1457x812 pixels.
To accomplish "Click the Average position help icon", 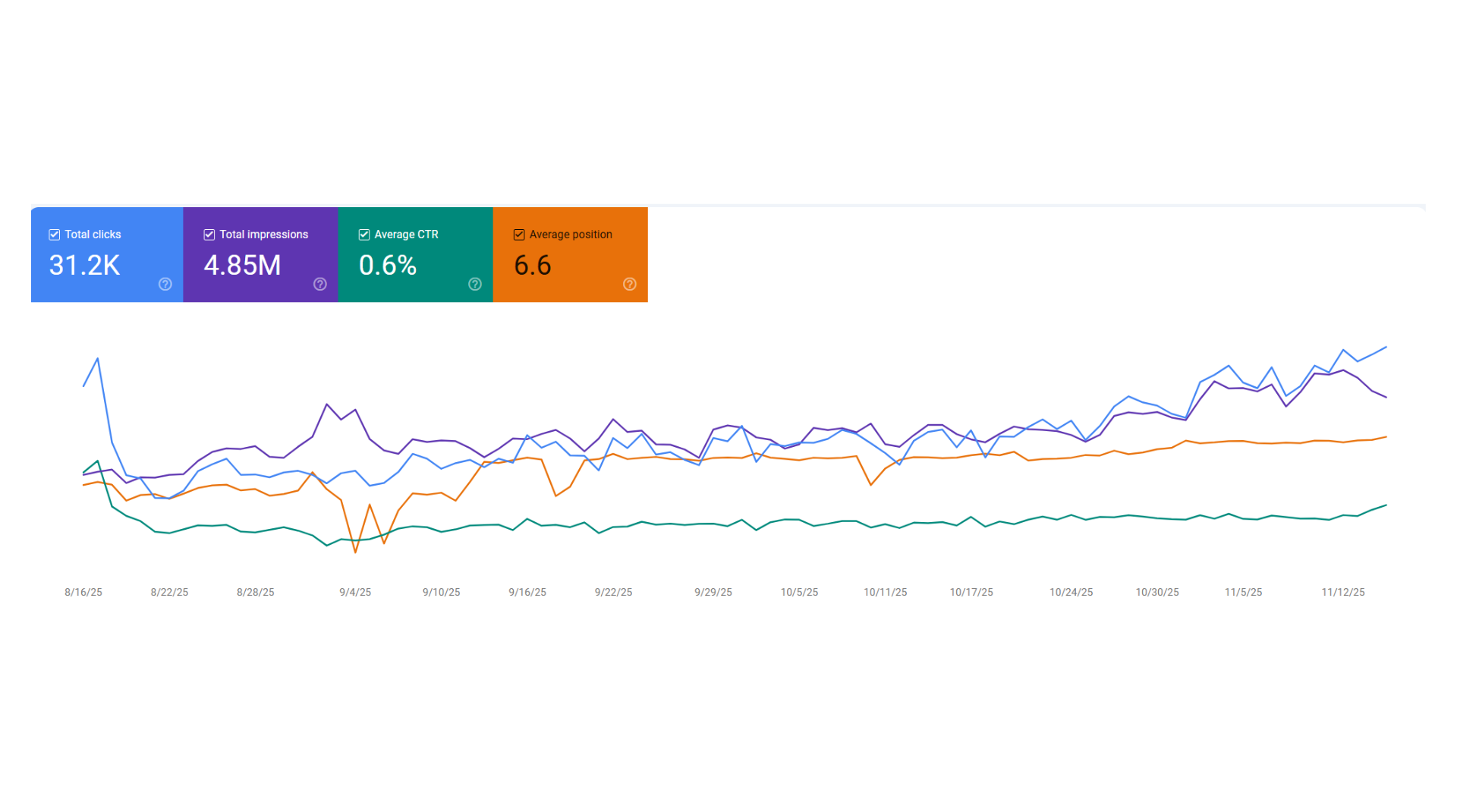I will (629, 285).
